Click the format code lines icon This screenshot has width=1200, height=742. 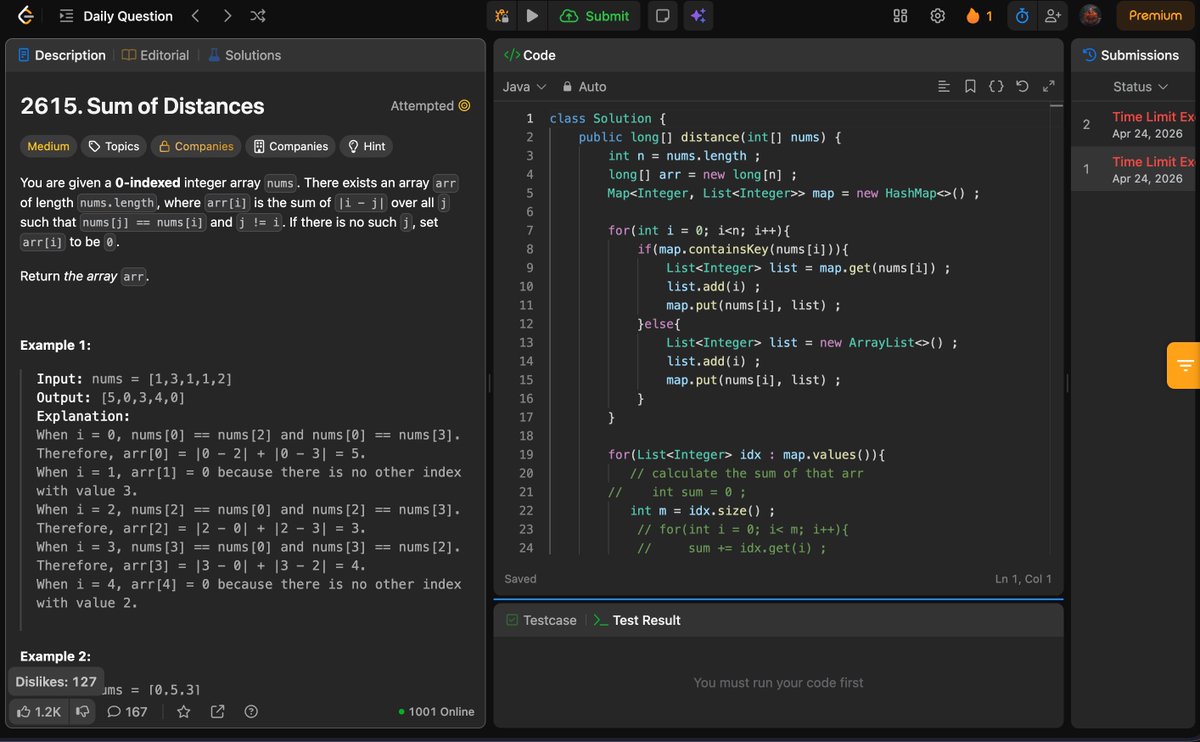pyautogui.click(x=944, y=87)
